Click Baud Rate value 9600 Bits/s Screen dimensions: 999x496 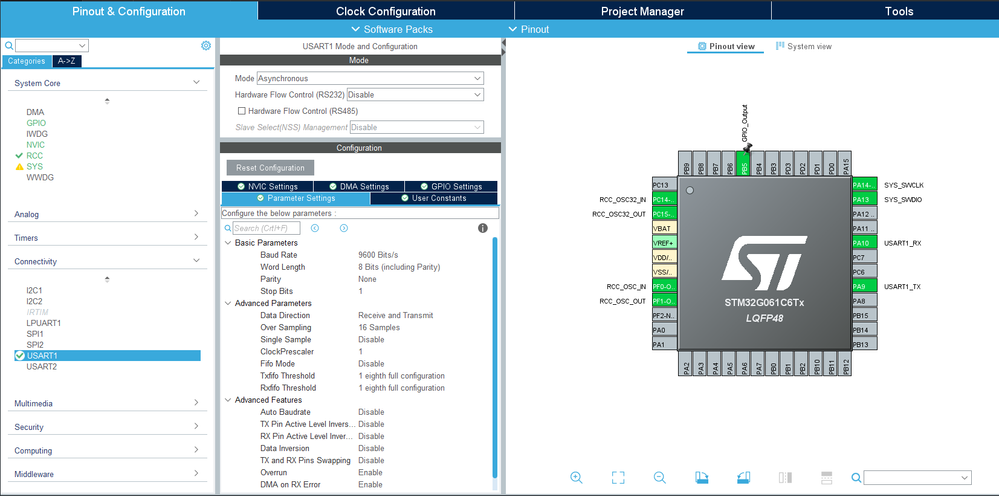coord(378,255)
